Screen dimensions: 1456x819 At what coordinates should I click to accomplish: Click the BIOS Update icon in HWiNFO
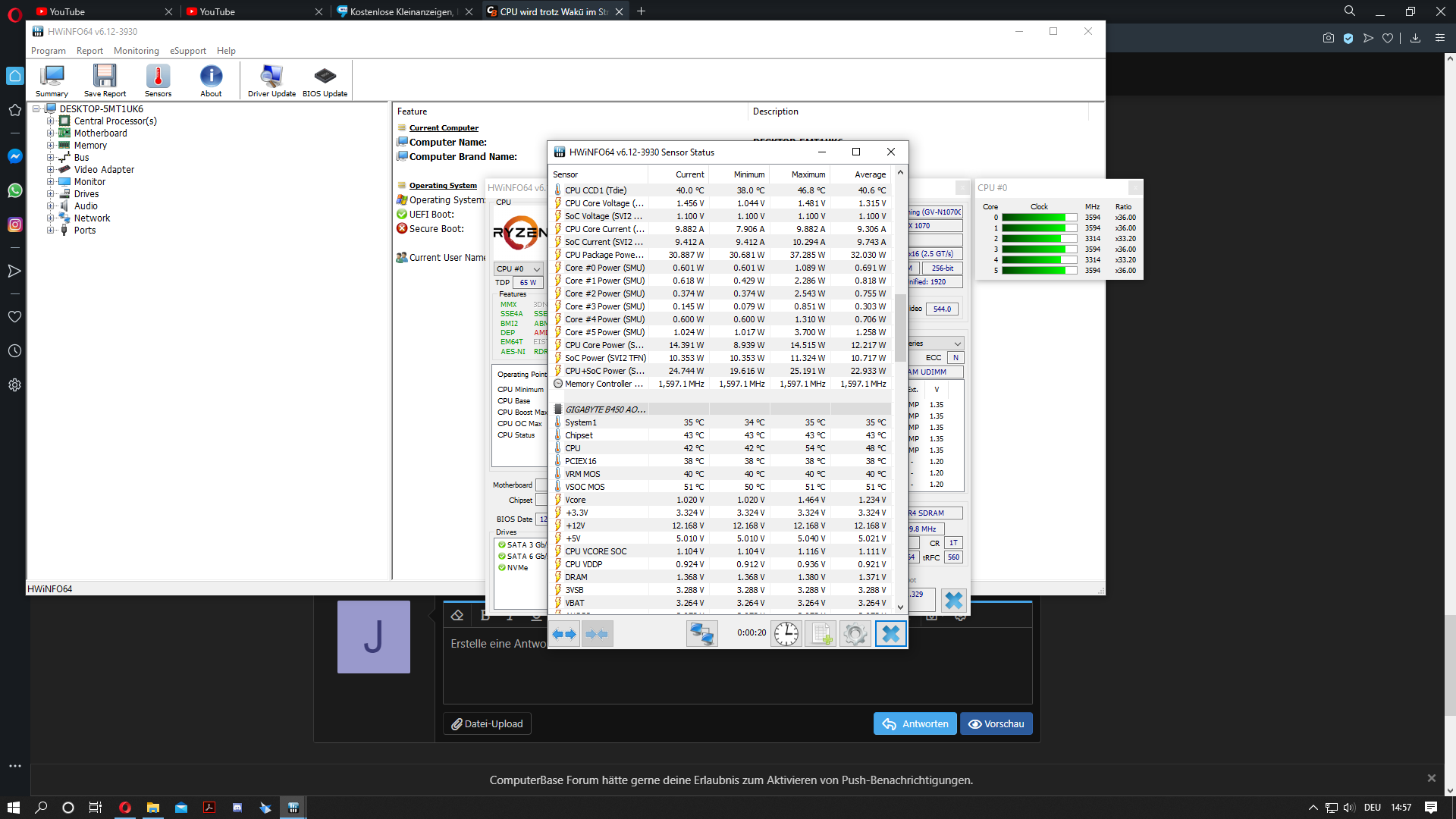325,78
